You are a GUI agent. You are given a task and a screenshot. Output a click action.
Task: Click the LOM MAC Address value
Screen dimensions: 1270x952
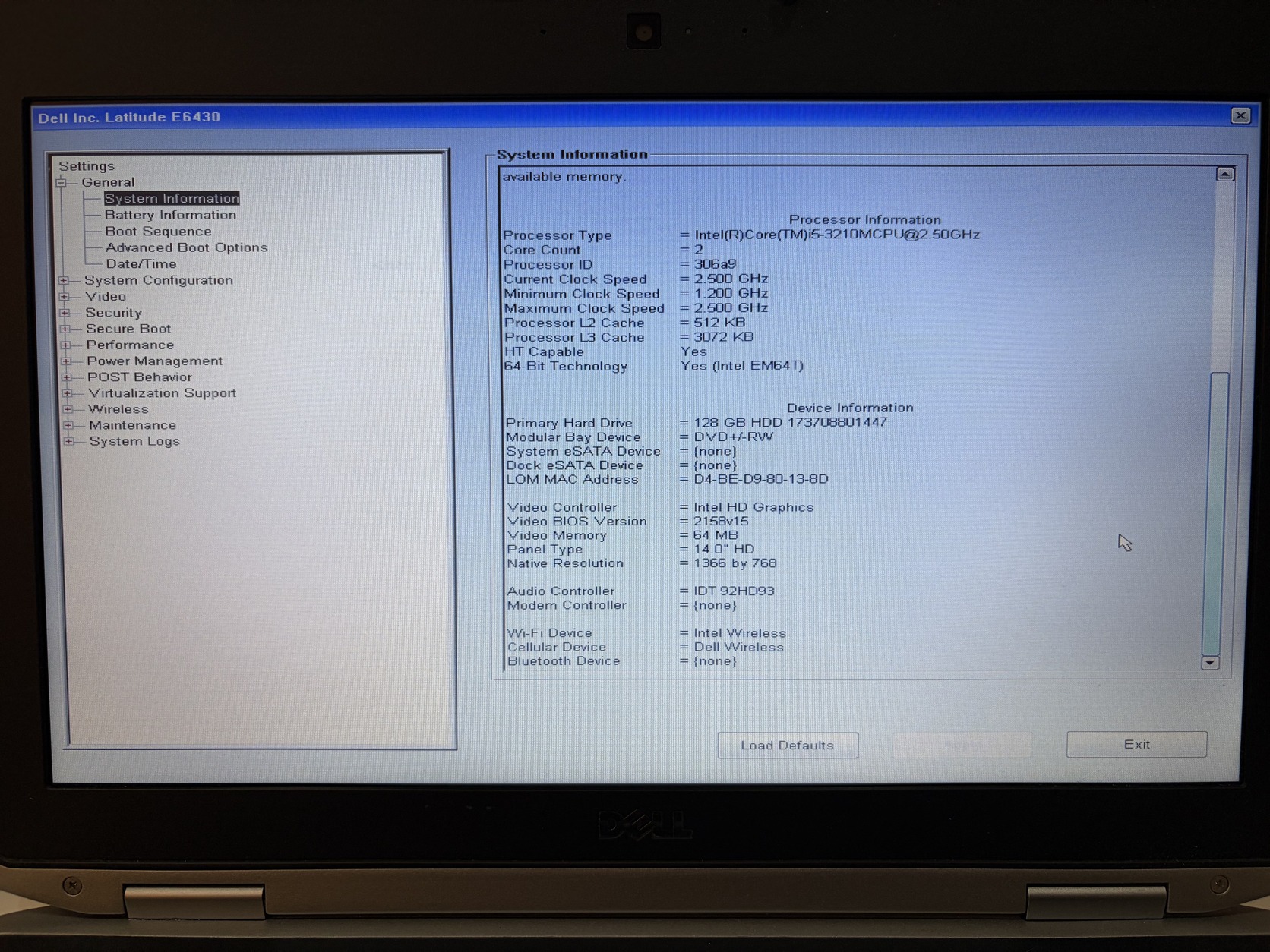(761, 479)
